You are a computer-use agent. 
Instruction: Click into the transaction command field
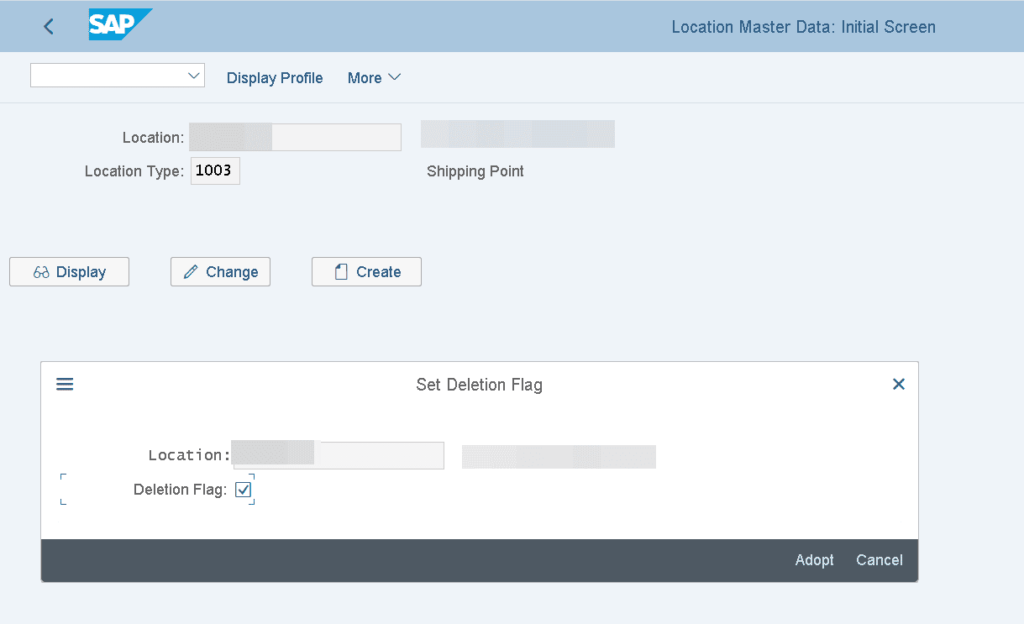point(106,76)
